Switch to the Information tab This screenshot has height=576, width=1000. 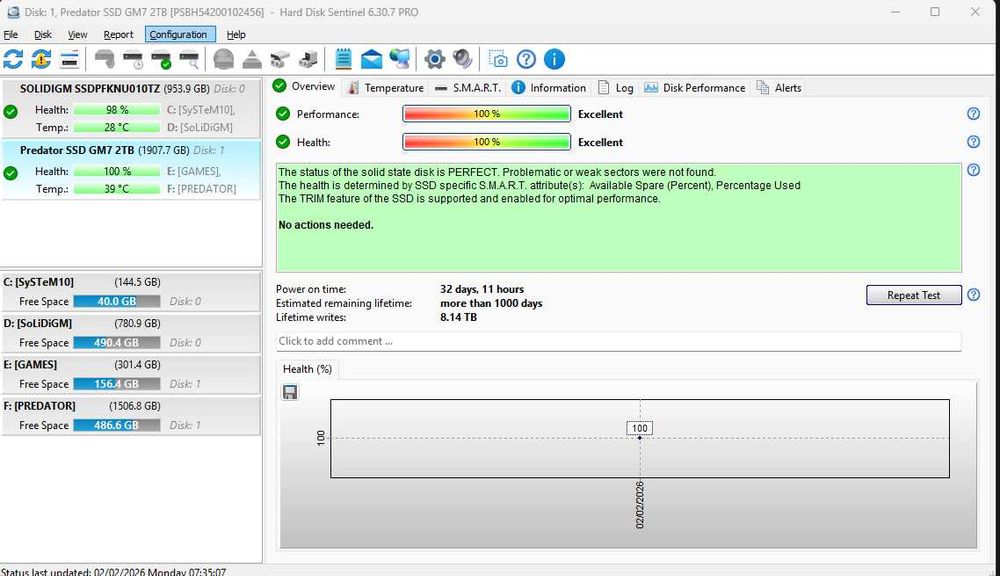[549, 87]
